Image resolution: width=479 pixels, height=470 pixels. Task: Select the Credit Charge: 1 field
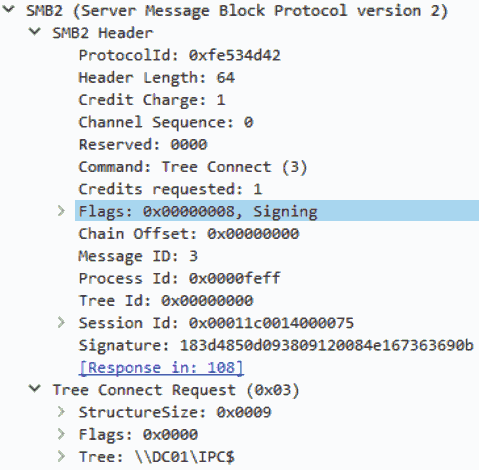(x=152, y=100)
